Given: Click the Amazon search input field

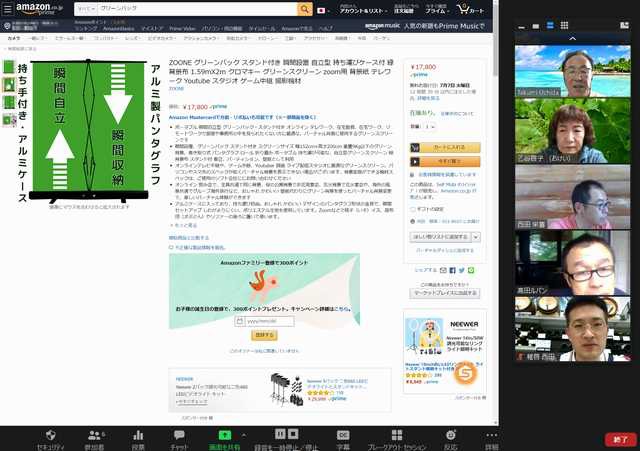Looking at the screenshot, I should [197, 9].
